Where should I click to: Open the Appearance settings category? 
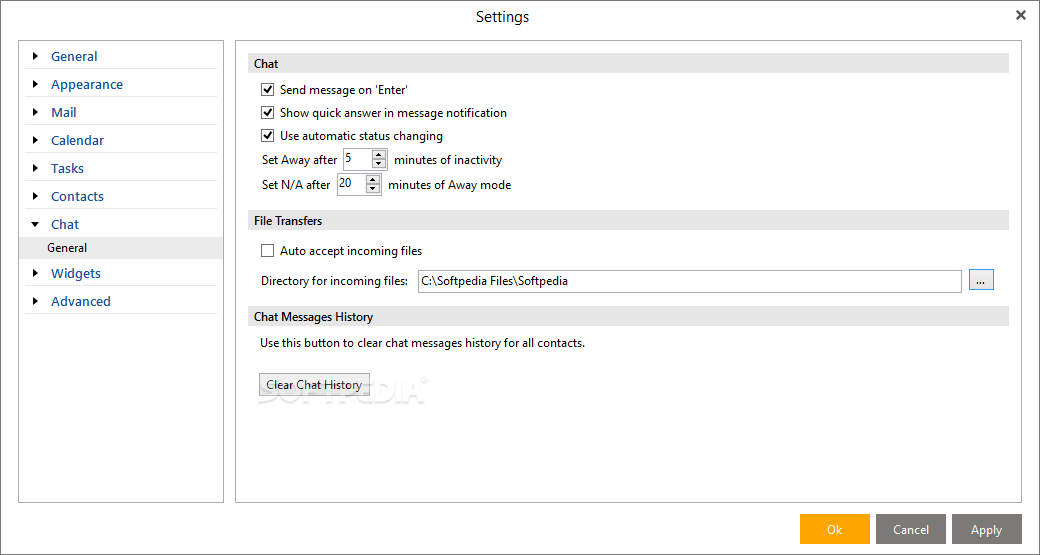[x=87, y=84]
